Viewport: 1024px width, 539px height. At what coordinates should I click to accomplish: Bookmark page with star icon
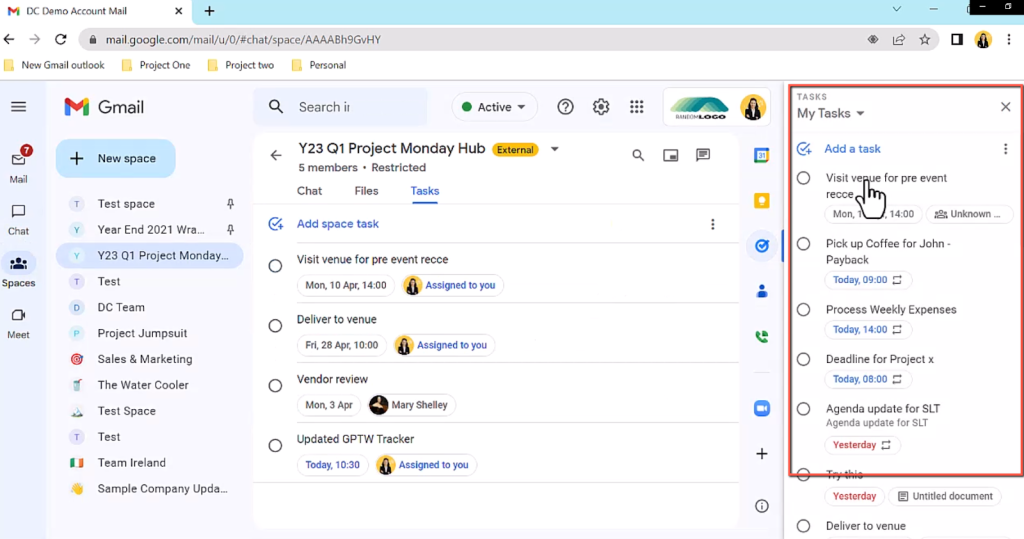[925, 40]
